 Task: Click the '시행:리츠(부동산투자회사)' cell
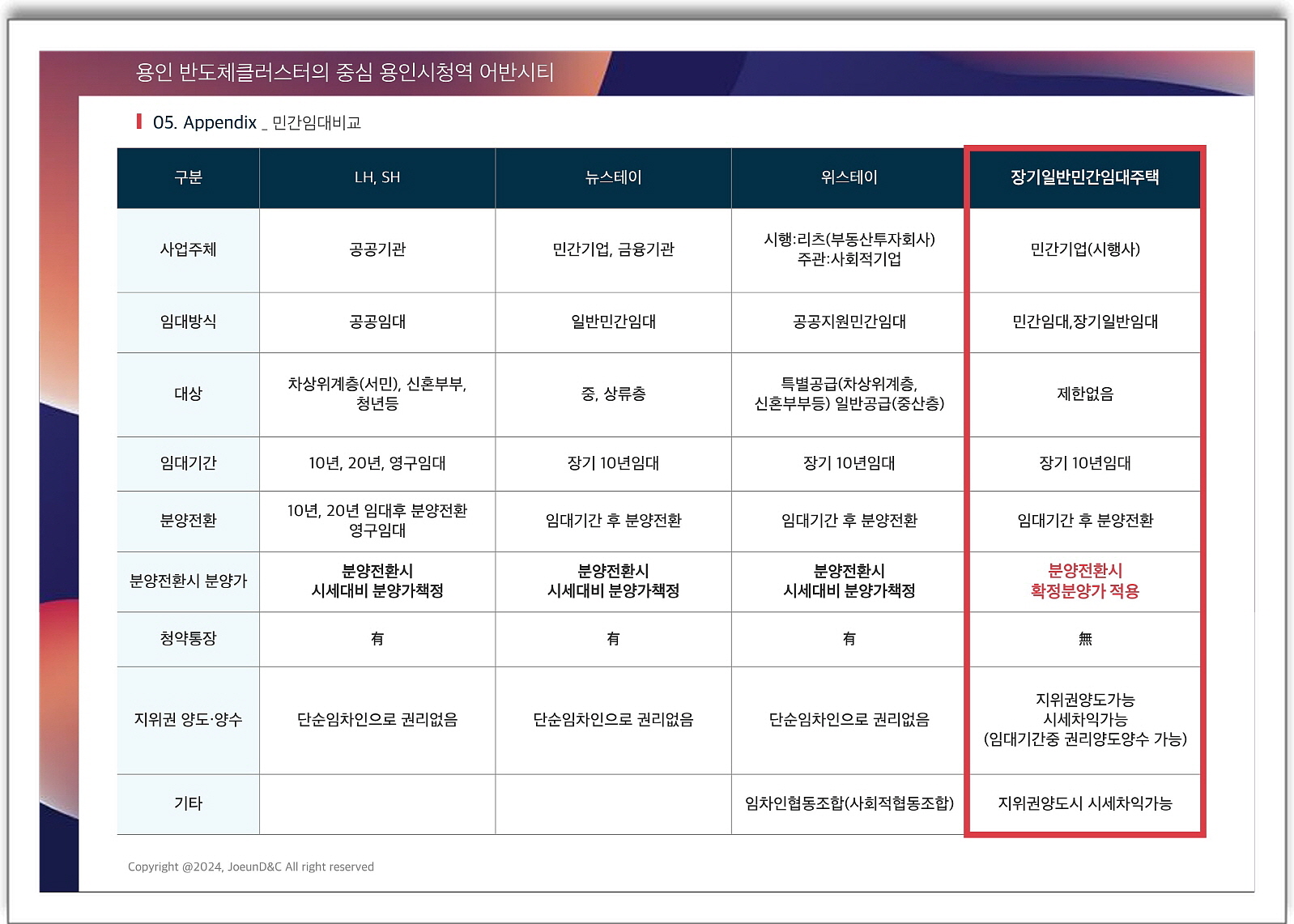tap(849, 250)
